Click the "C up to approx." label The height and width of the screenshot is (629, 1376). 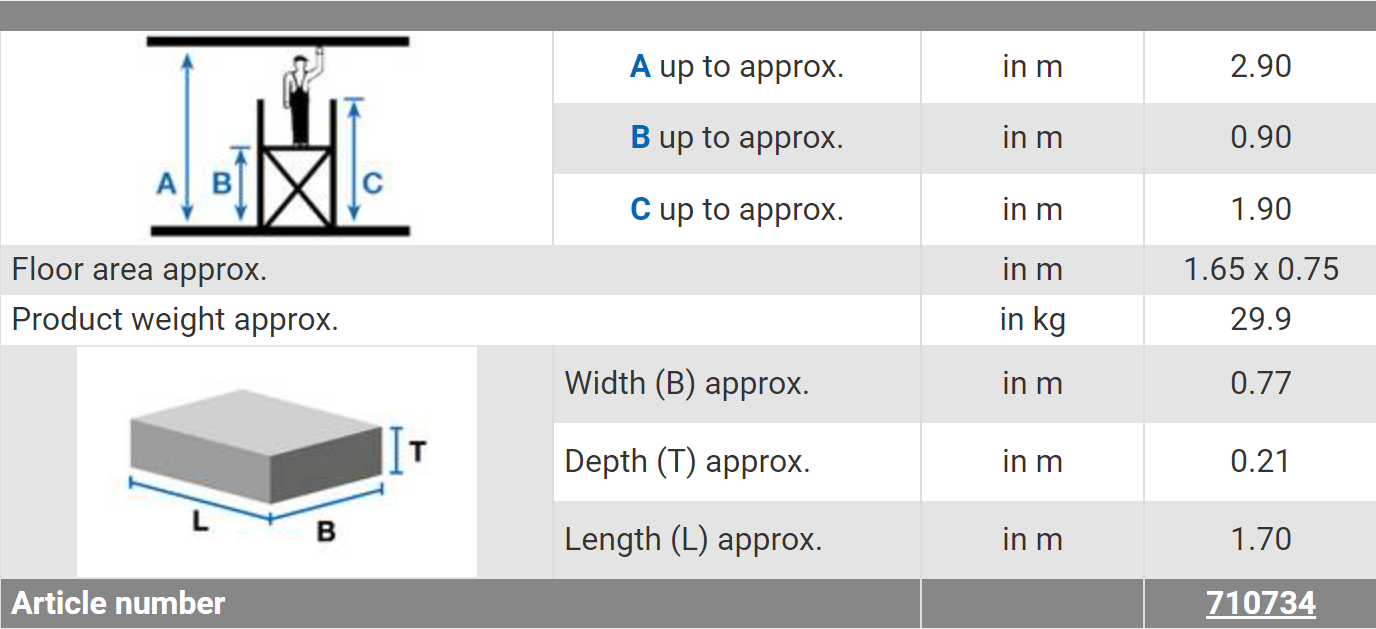tap(737, 210)
